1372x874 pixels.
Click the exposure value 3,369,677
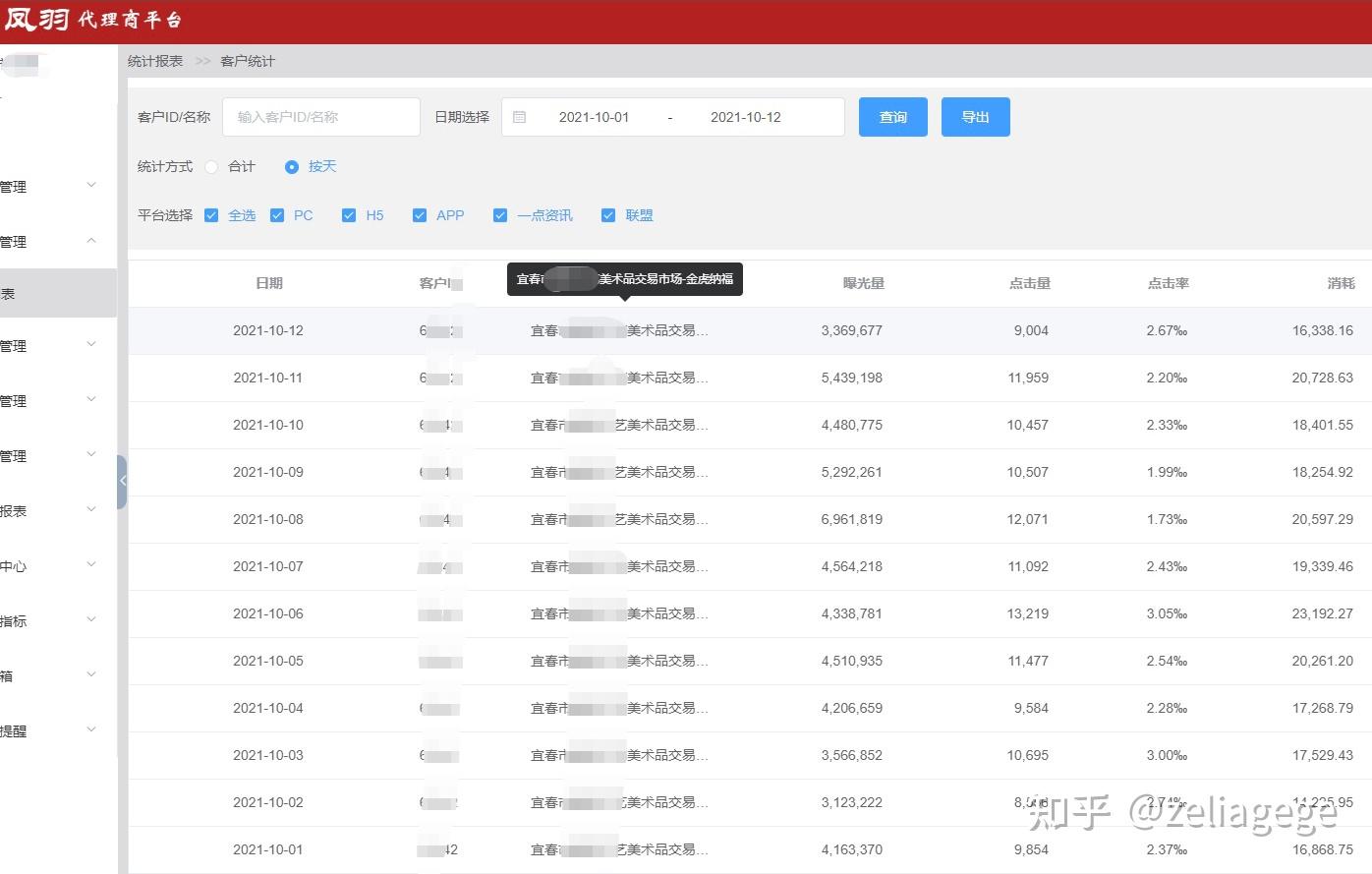pos(852,330)
